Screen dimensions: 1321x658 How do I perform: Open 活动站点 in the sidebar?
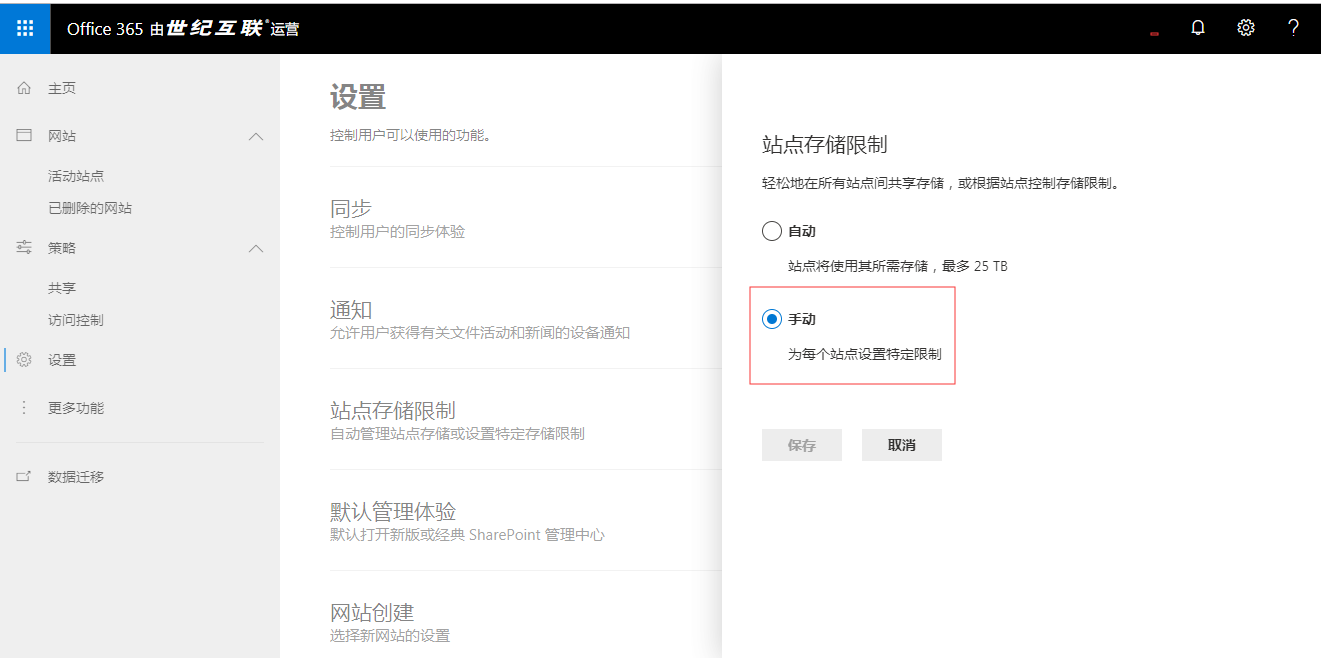[76, 176]
